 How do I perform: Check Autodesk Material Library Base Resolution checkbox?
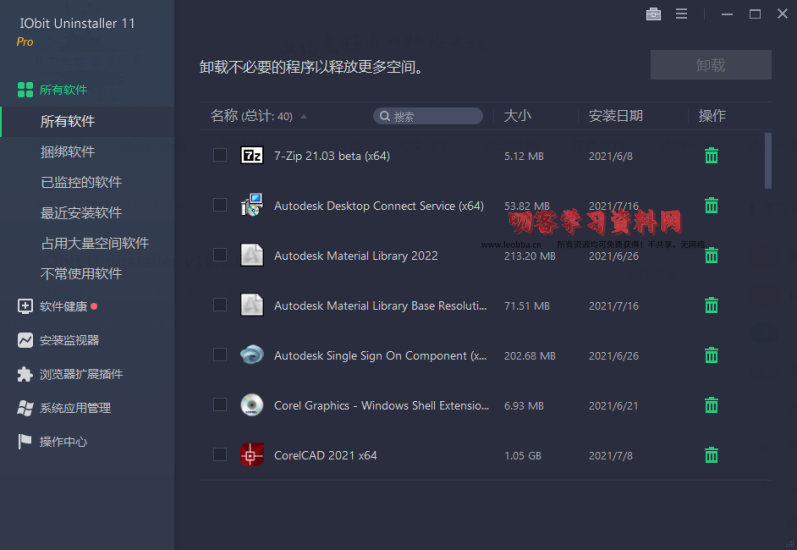(220, 304)
